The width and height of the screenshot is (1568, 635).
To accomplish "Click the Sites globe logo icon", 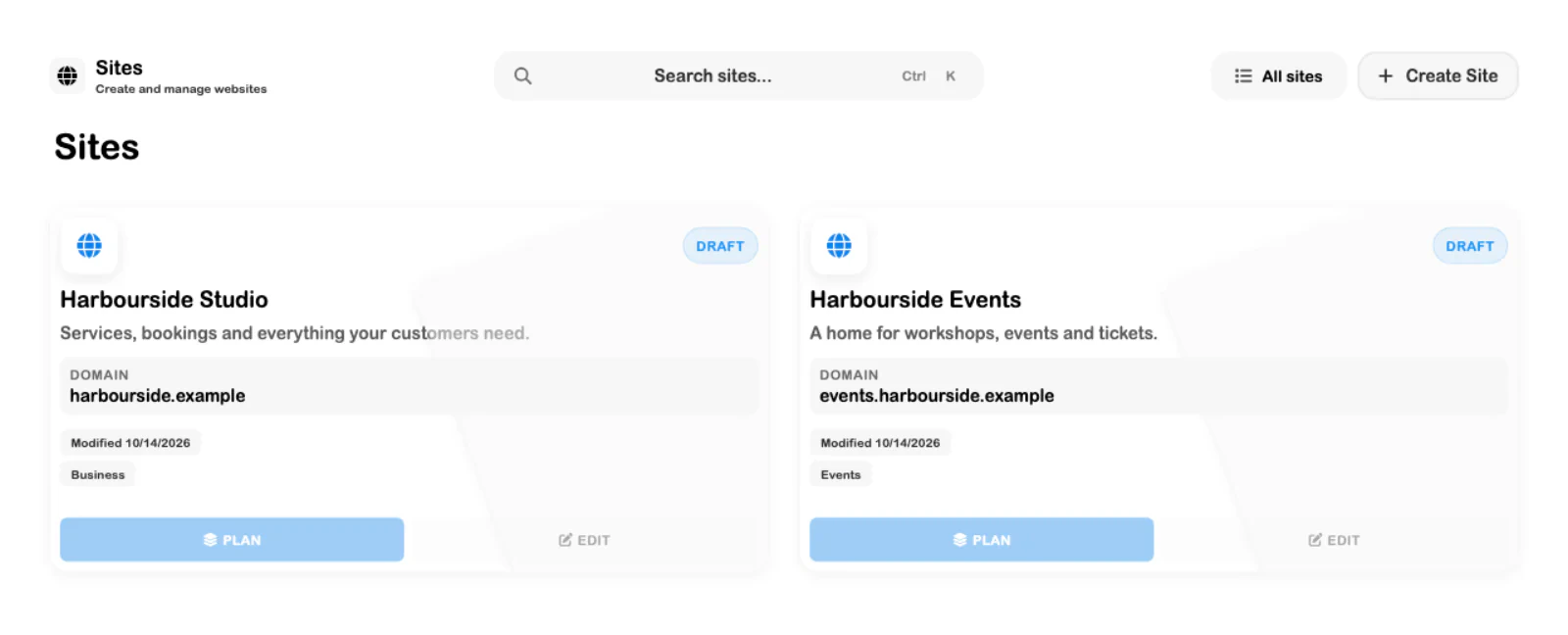I will coord(67,75).
